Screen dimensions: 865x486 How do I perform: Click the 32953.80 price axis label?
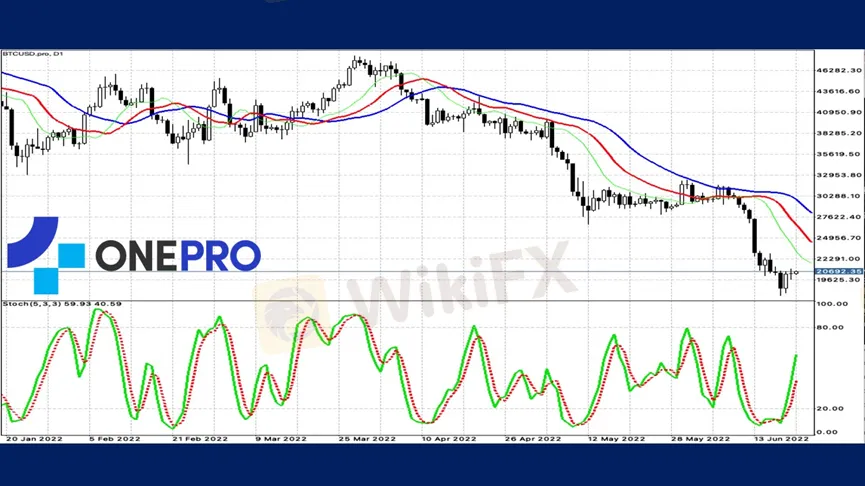point(836,175)
